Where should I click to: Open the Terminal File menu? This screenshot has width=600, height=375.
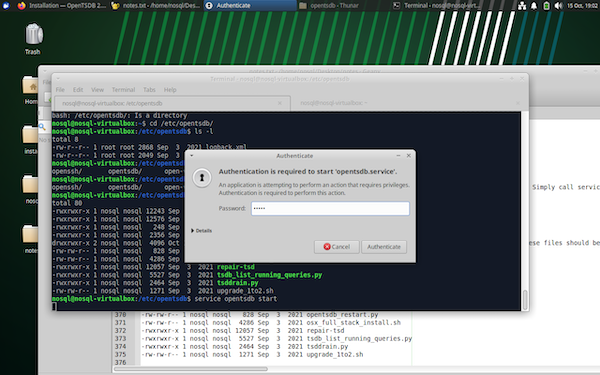[60, 90]
